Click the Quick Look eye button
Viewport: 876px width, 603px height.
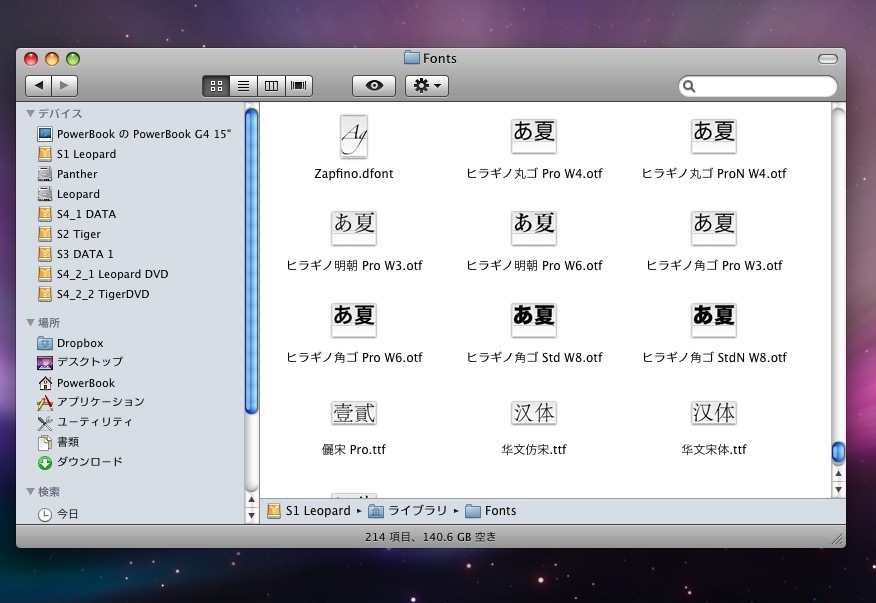374,86
